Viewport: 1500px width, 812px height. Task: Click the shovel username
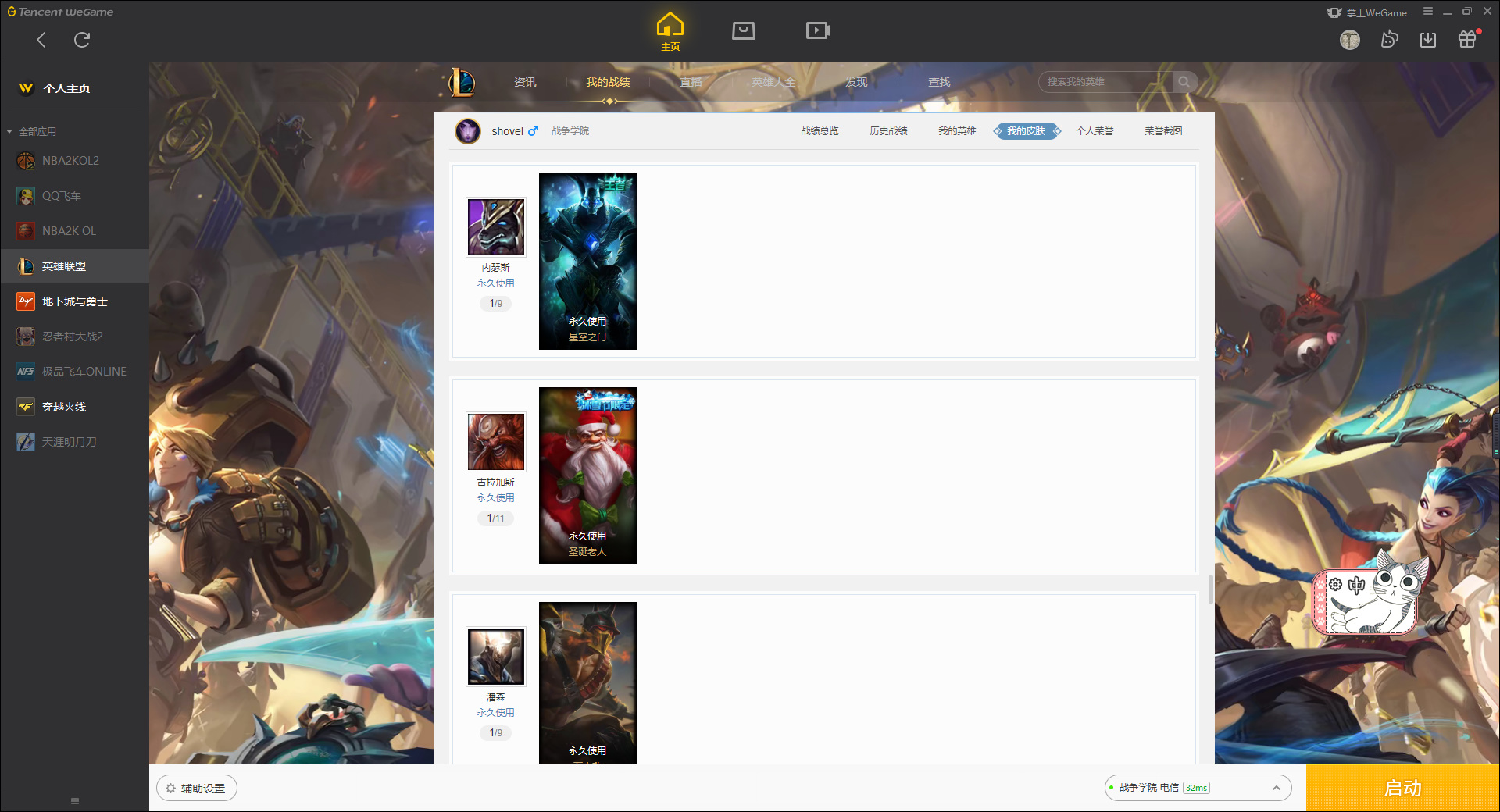(508, 131)
